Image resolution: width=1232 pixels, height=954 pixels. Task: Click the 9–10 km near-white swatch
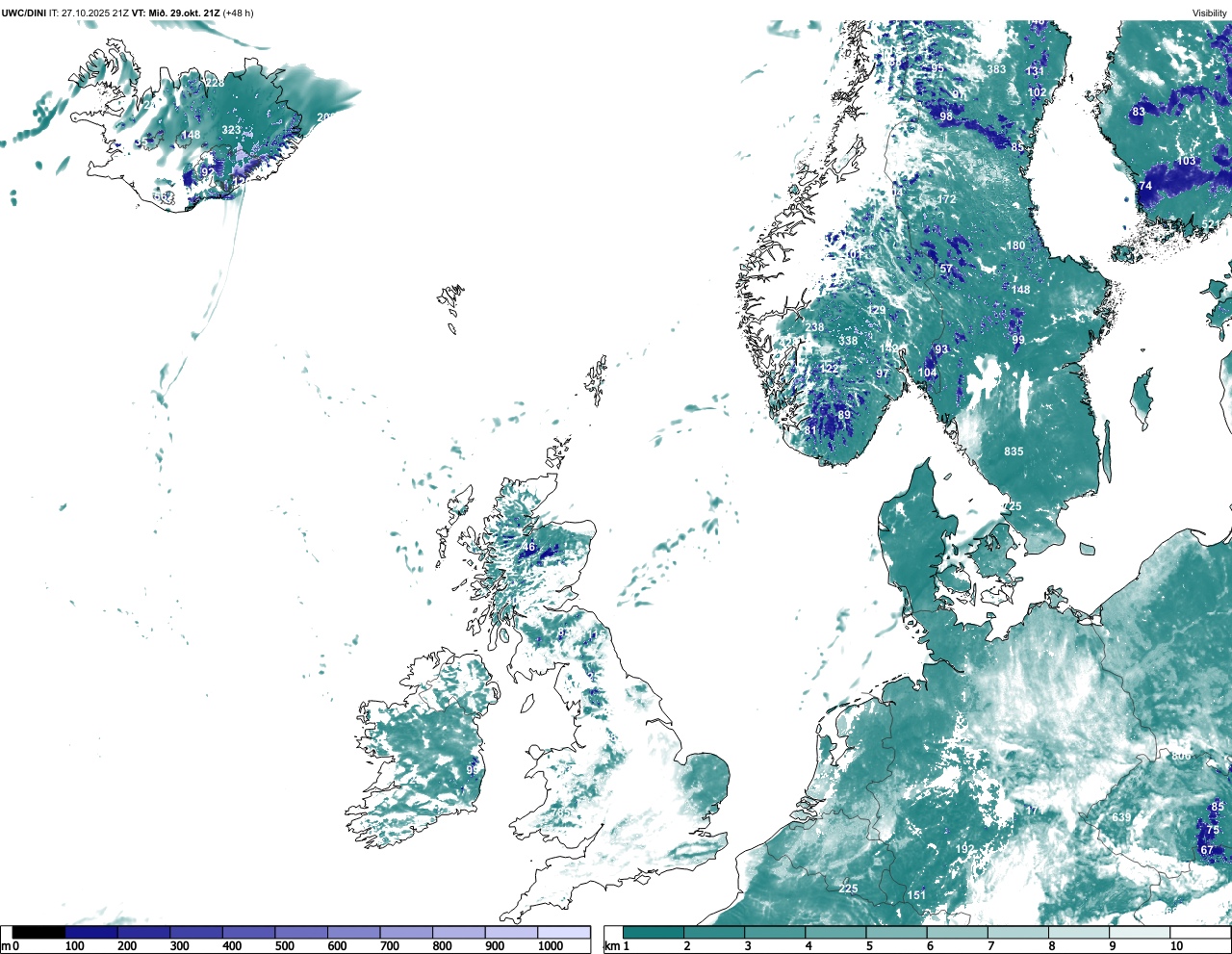[x=1141, y=932]
